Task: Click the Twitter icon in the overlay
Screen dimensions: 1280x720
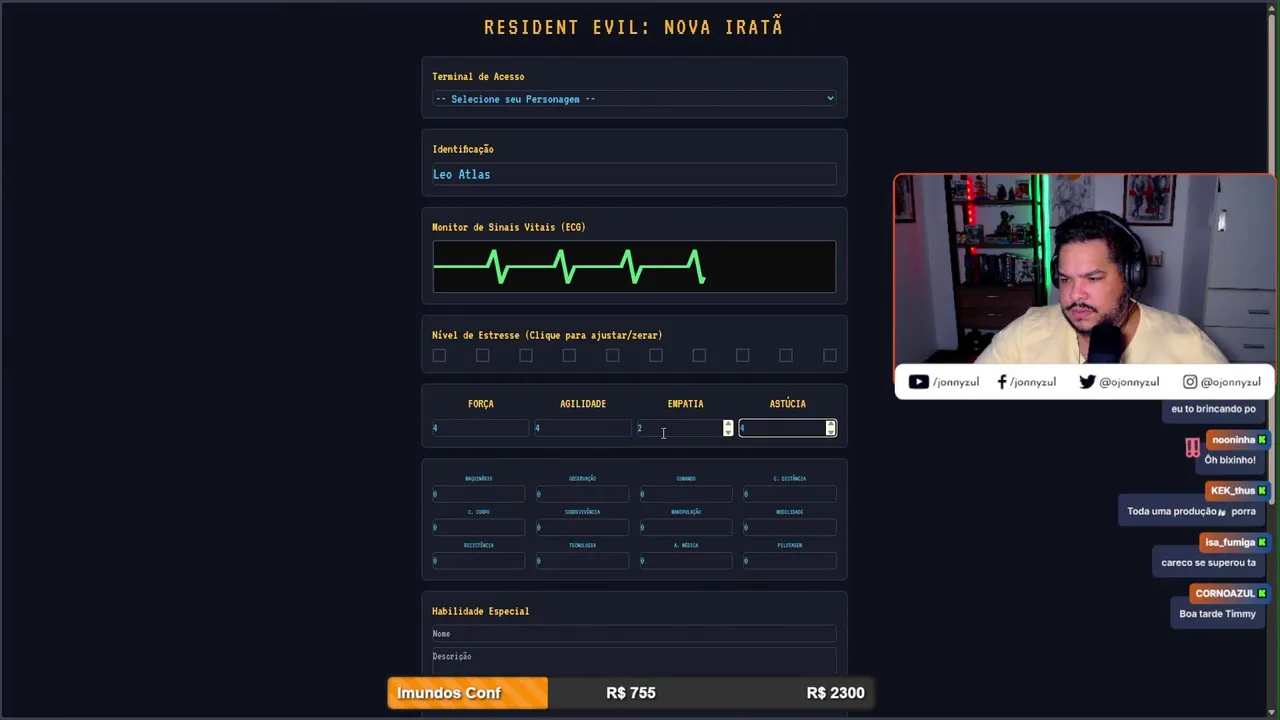Action: [1087, 381]
